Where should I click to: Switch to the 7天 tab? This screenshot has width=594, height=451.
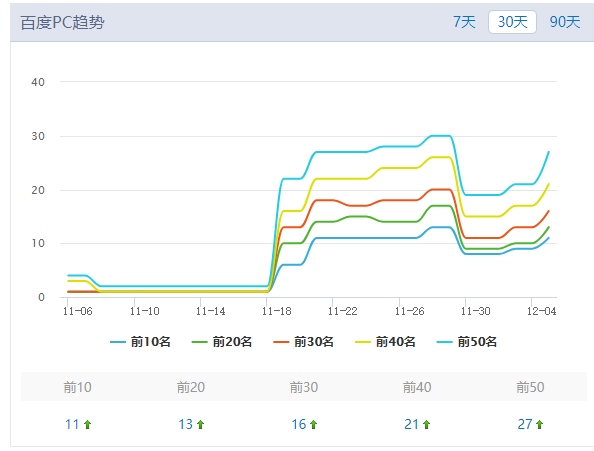[464, 22]
